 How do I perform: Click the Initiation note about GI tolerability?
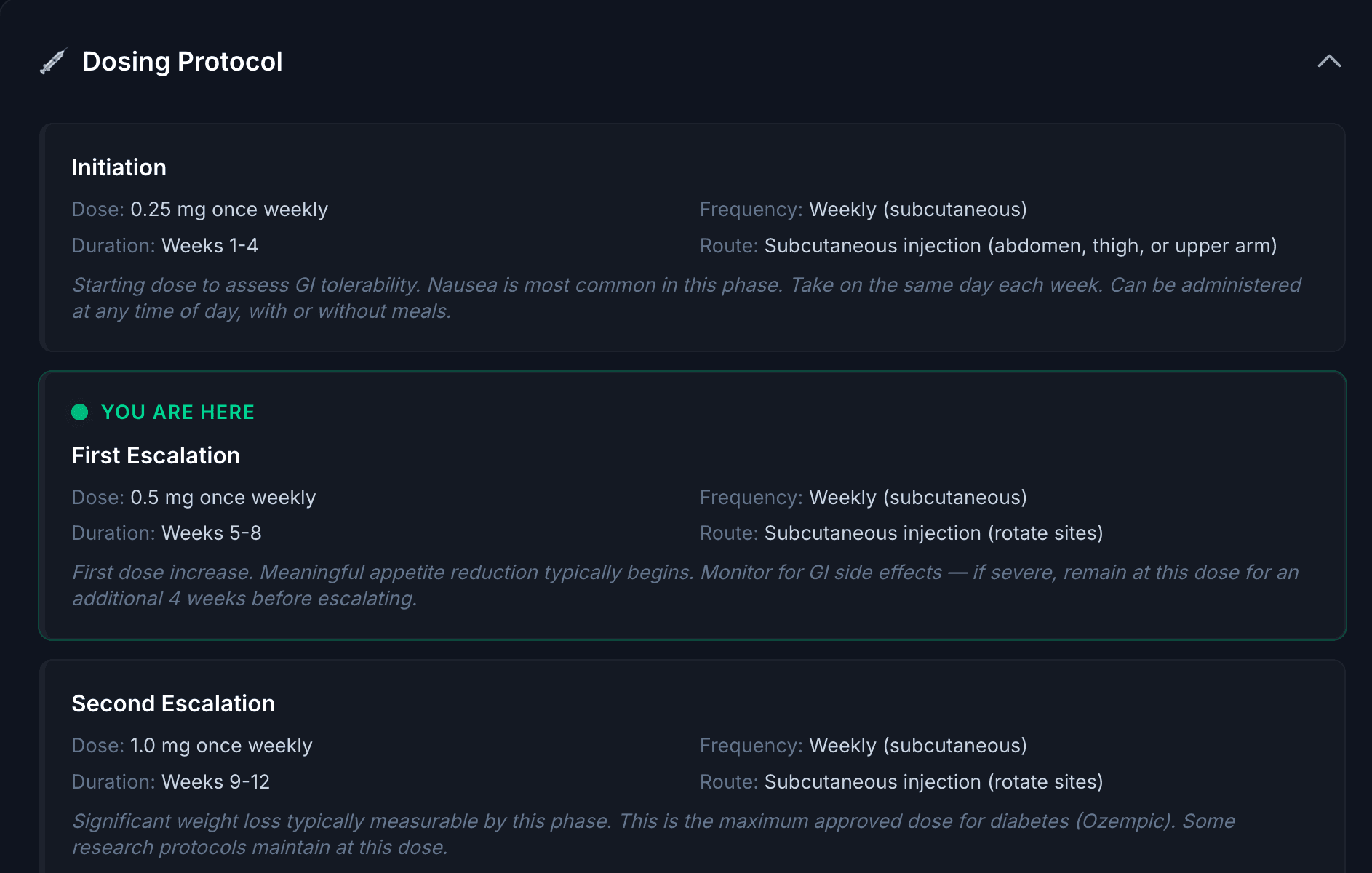[x=686, y=298]
